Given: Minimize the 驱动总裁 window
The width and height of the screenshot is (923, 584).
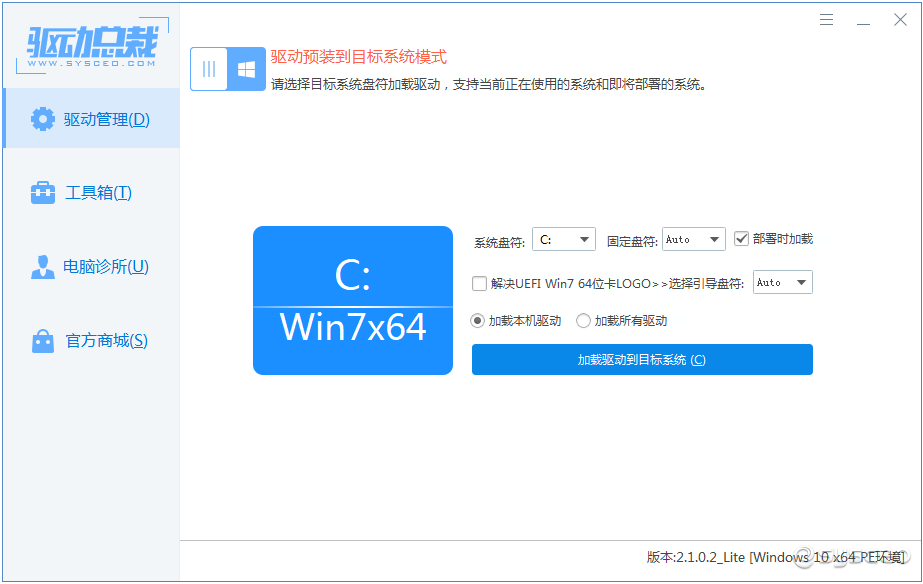Looking at the screenshot, I should (x=864, y=20).
